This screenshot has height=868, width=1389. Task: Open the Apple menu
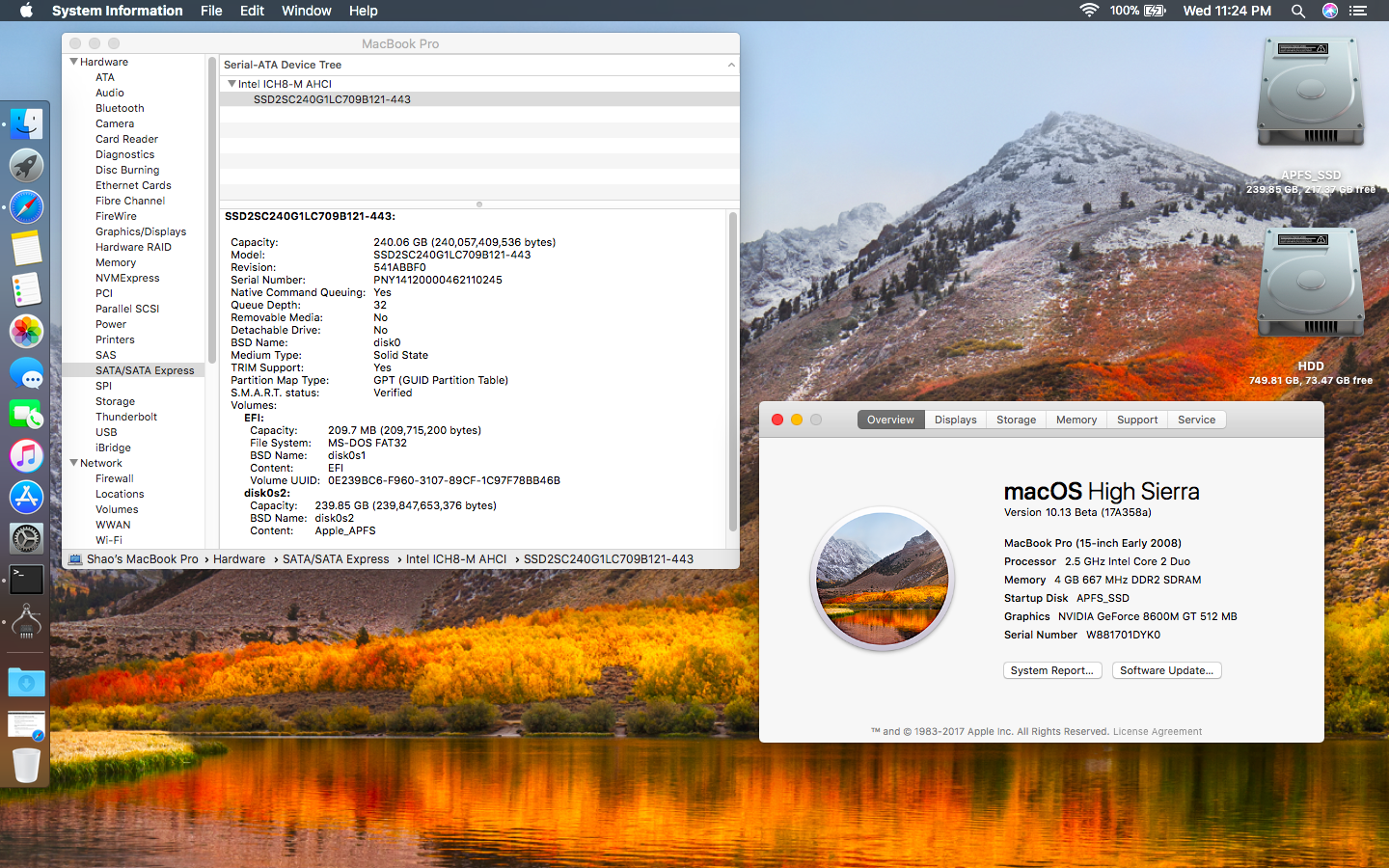click(x=26, y=11)
